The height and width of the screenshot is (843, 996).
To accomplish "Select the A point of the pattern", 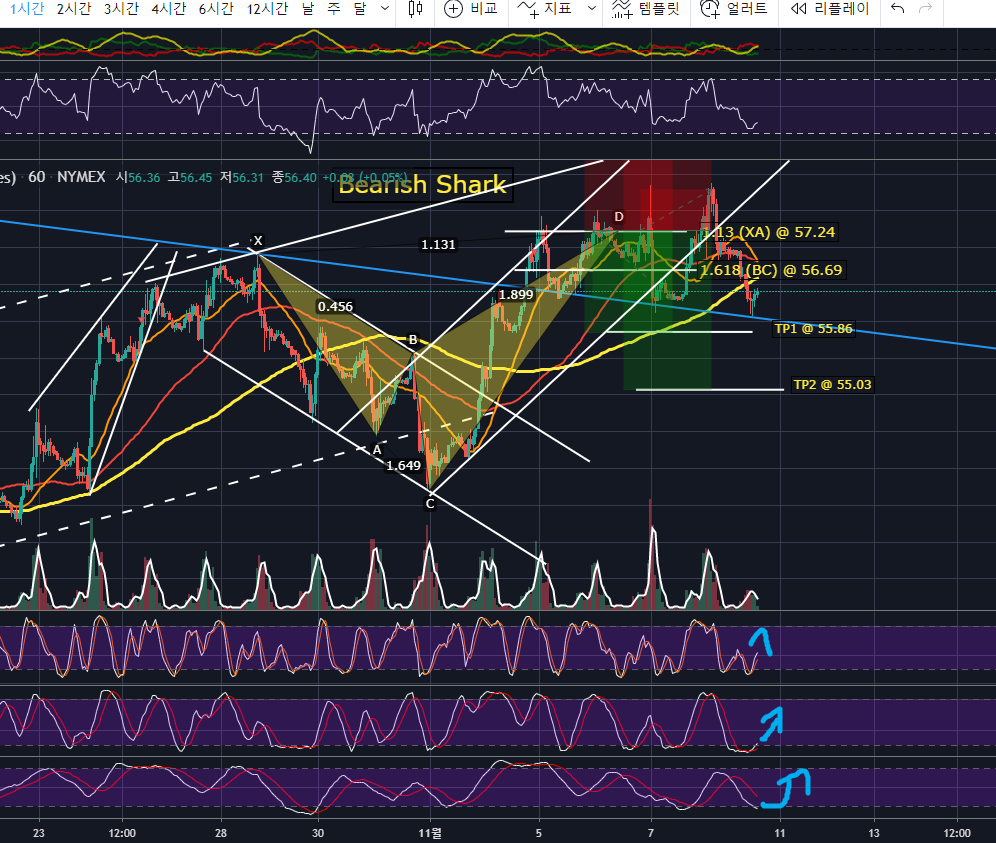I will tap(377, 450).
